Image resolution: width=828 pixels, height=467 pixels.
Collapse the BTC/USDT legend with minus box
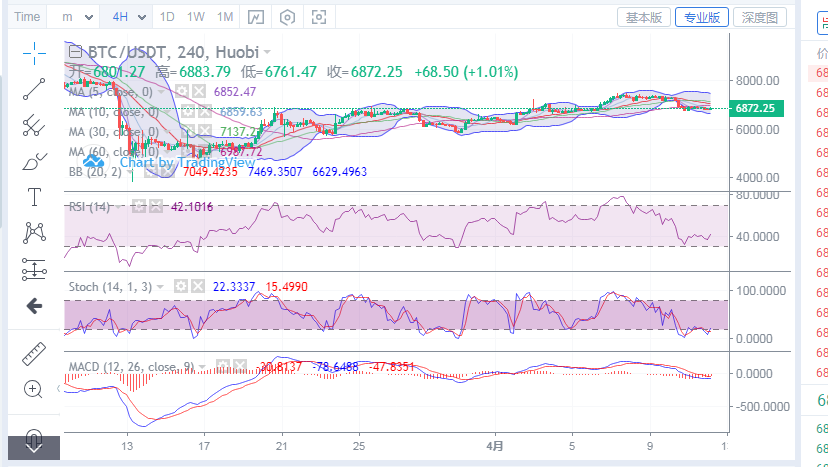tap(74, 51)
